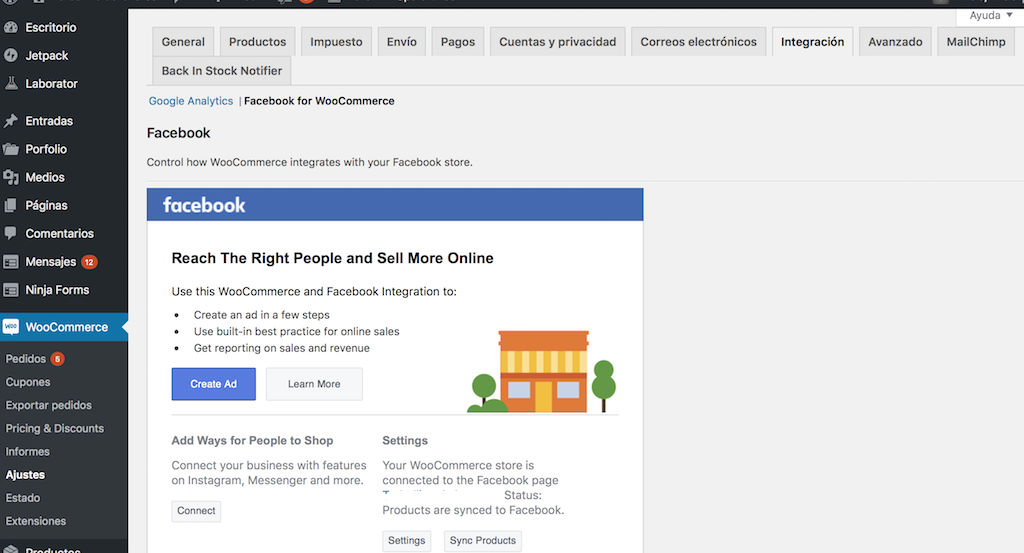Click 'Products are synced to Facebook.' text
Viewport: 1024px width, 553px height.
[473, 511]
